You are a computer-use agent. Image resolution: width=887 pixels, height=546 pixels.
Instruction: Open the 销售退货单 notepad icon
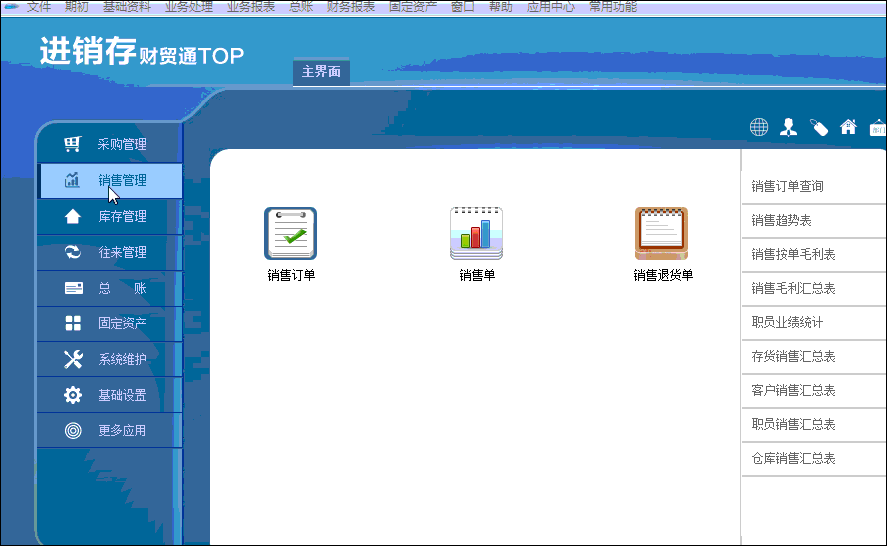click(x=661, y=234)
